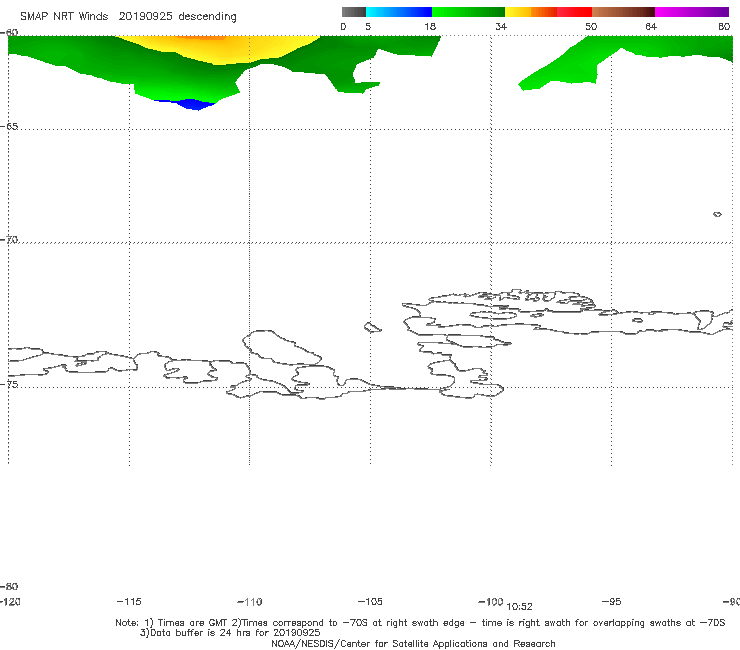Image resolution: width=740 pixels, height=650 pixels.
Task: Click the brown segment of the color bar
Action: (x=623, y=12)
